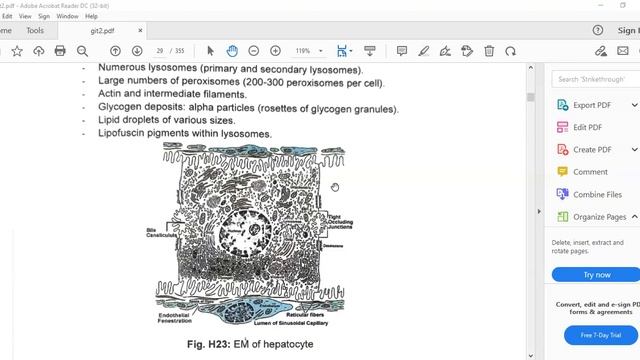This screenshot has height=360, width=640.
Task: Expand the Export PDF chevron
Action: [634, 105]
